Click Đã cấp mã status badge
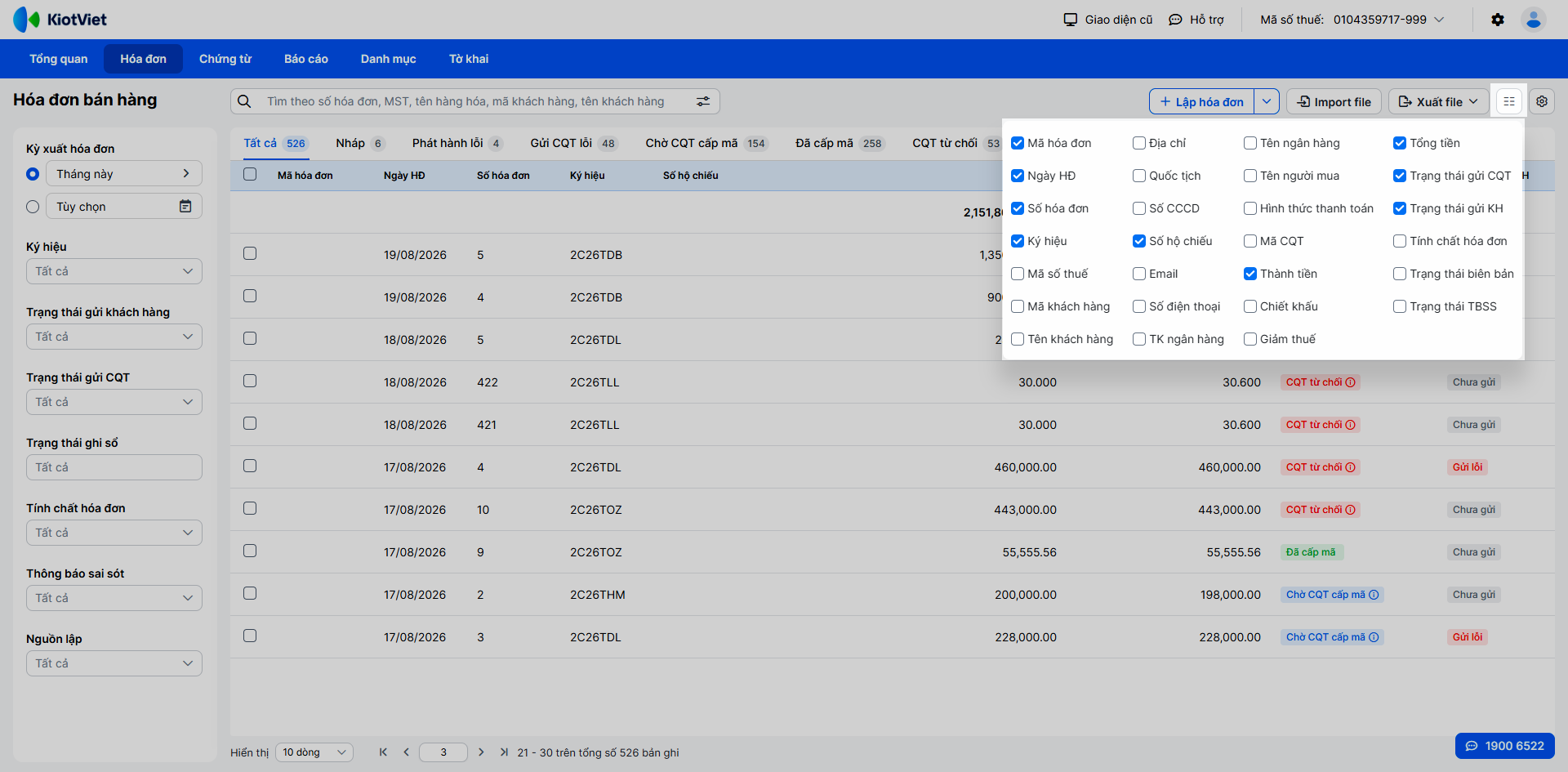The image size is (1568, 772). [x=1312, y=552]
